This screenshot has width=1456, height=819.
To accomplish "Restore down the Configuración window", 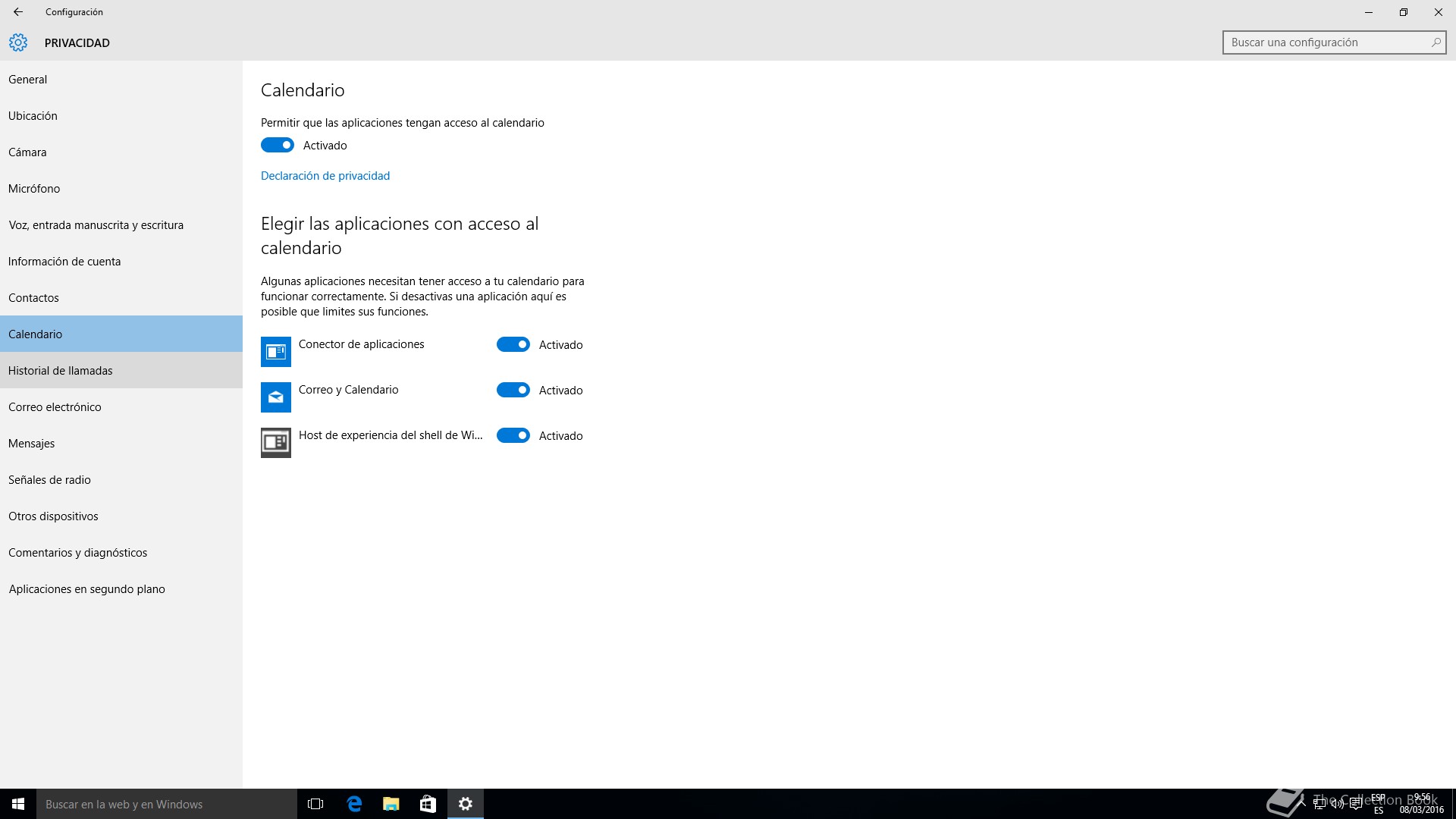I will 1404,12.
